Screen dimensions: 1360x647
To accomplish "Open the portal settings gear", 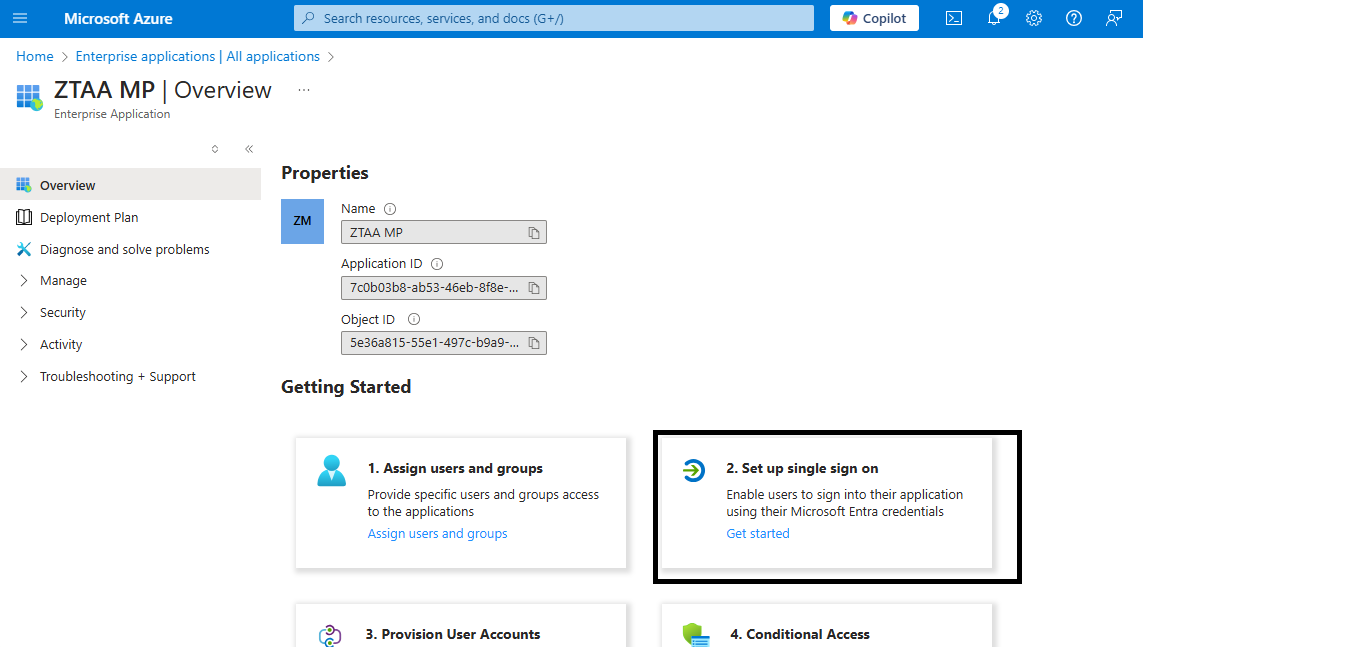I will click(x=1034, y=18).
